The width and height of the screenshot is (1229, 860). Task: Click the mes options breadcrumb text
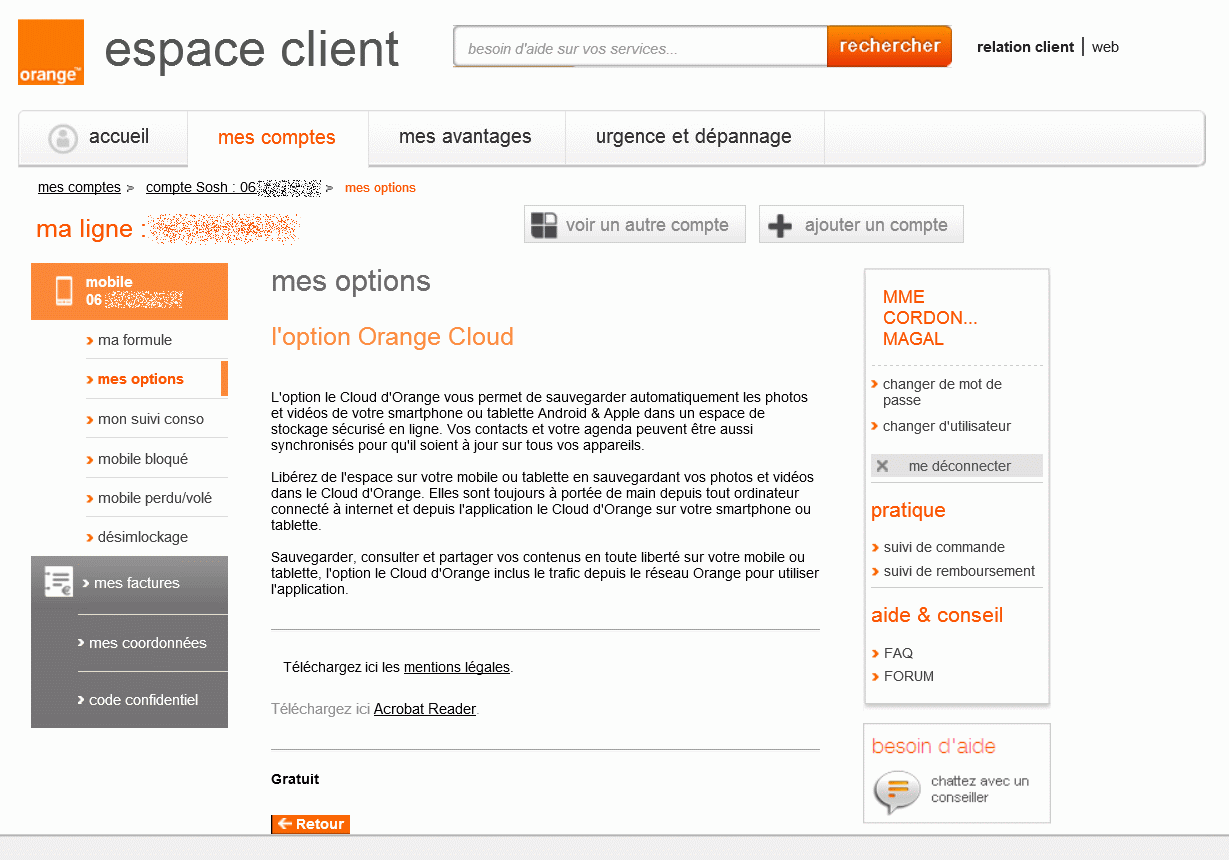pos(380,188)
